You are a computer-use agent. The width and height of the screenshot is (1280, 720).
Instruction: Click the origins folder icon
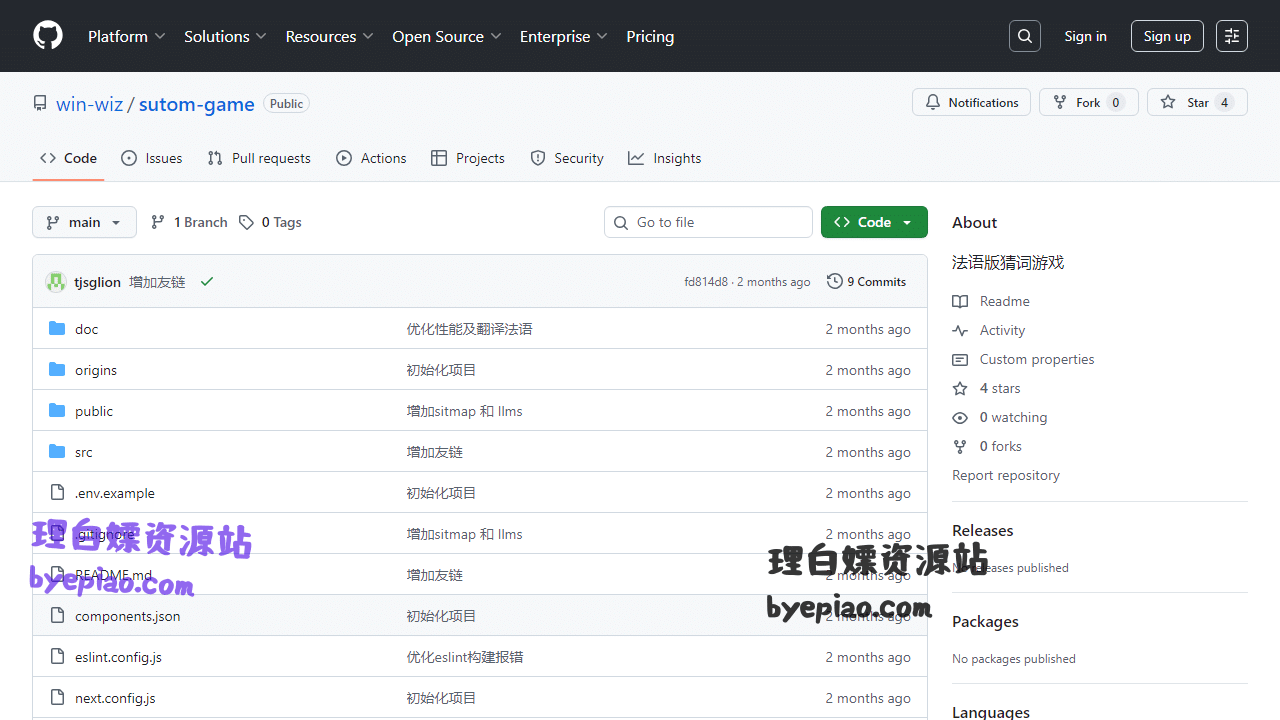pyautogui.click(x=57, y=370)
